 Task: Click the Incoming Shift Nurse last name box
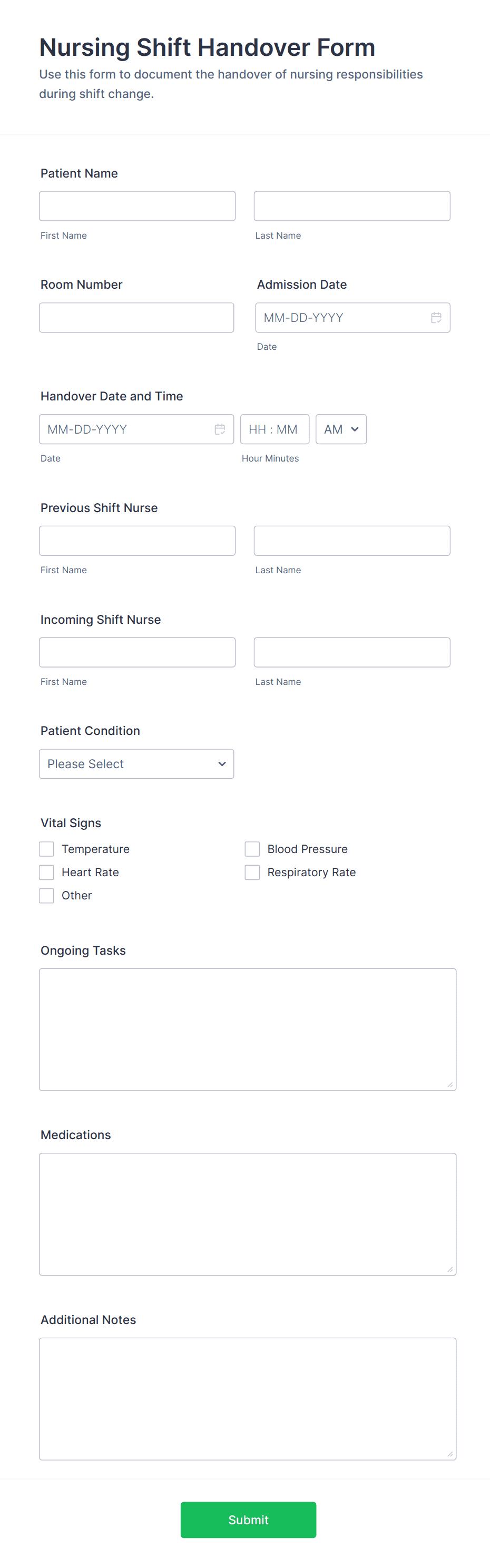point(352,652)
